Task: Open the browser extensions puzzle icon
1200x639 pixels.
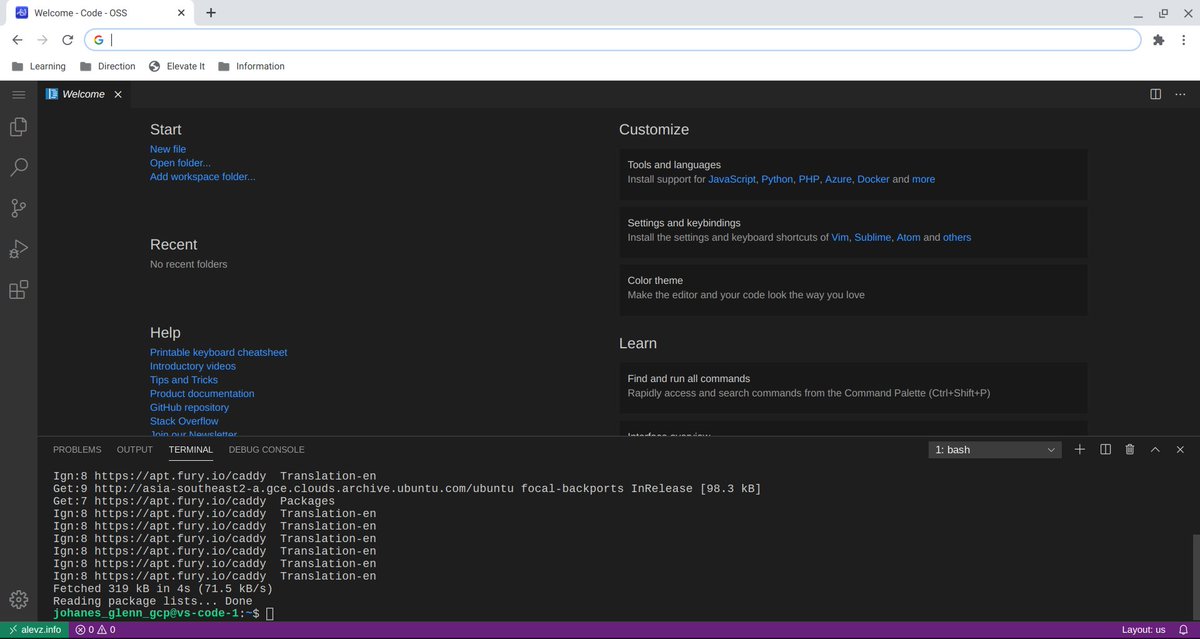Action: (x=1158, y=40)
